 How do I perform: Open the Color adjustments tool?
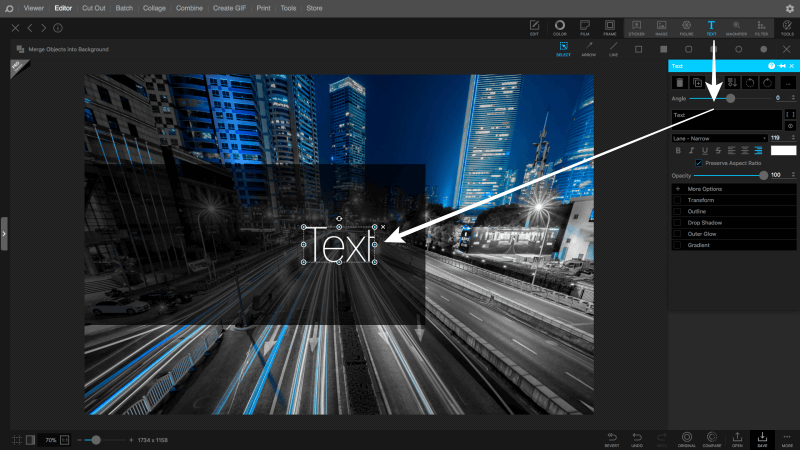click(x=560, y=28)
